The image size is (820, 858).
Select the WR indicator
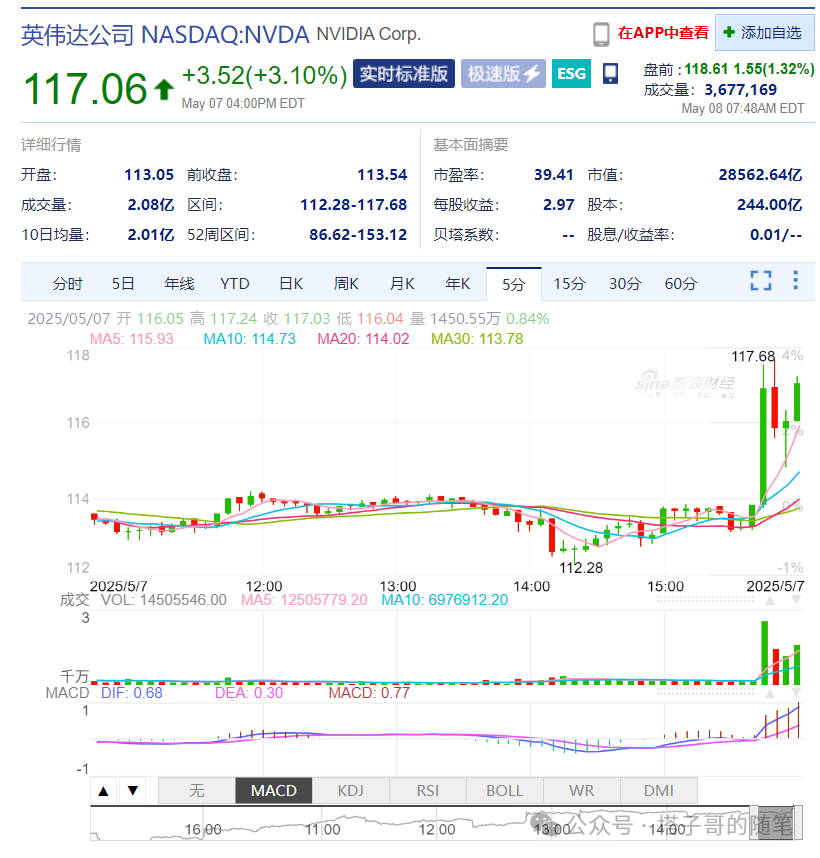click(581, 791)
